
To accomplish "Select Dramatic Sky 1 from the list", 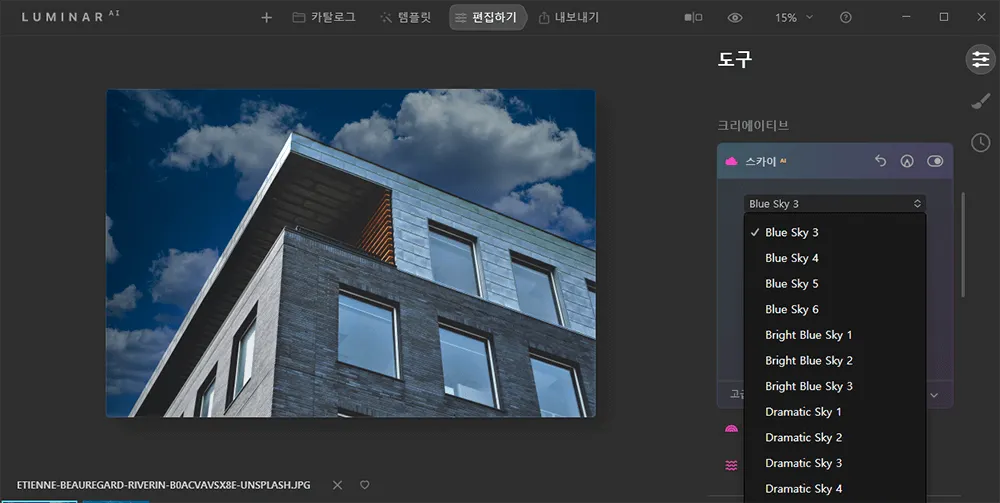I will click(x=803, y=412).
